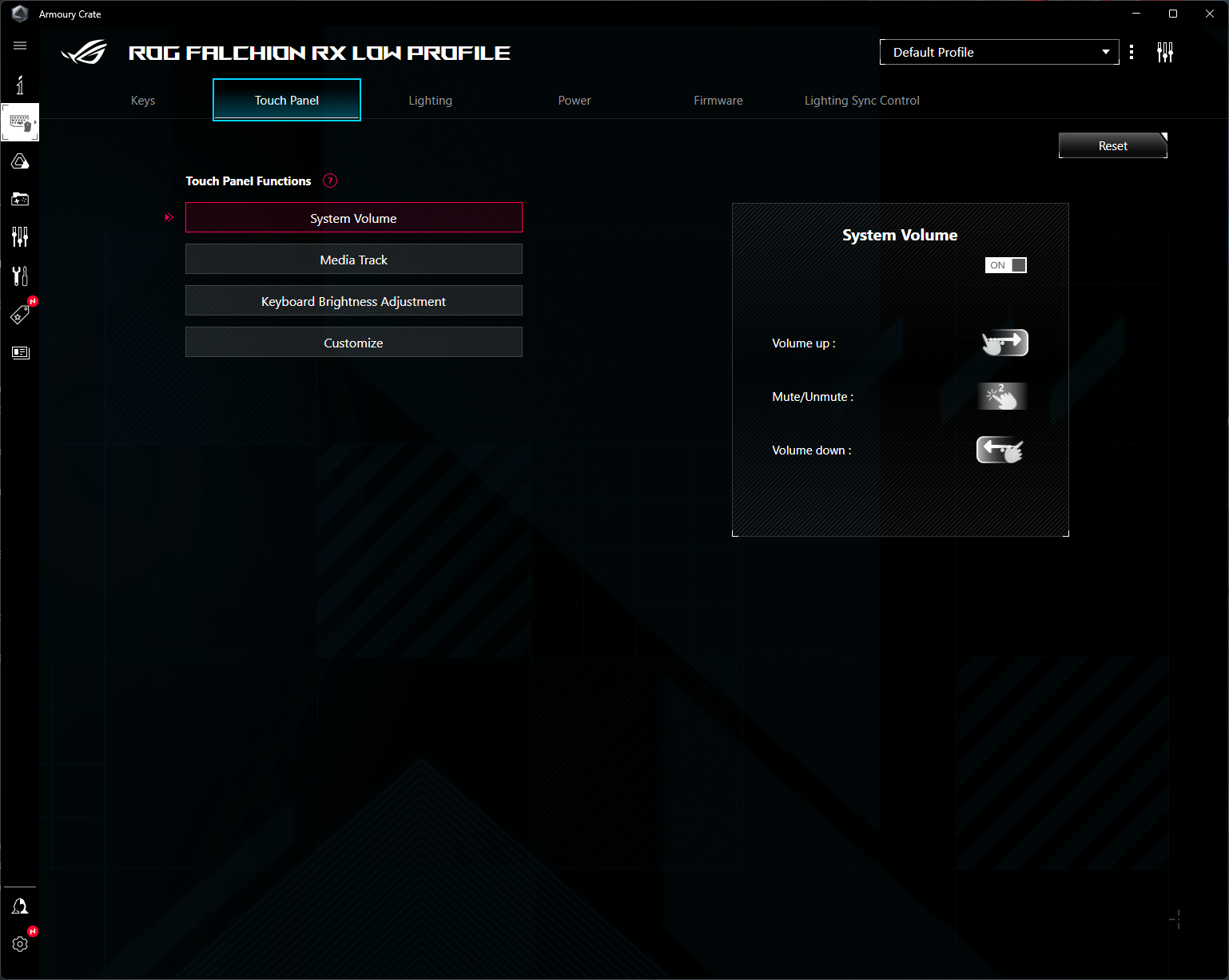
Task: Choose the Media Track function
Action: (x=354, y=259)
